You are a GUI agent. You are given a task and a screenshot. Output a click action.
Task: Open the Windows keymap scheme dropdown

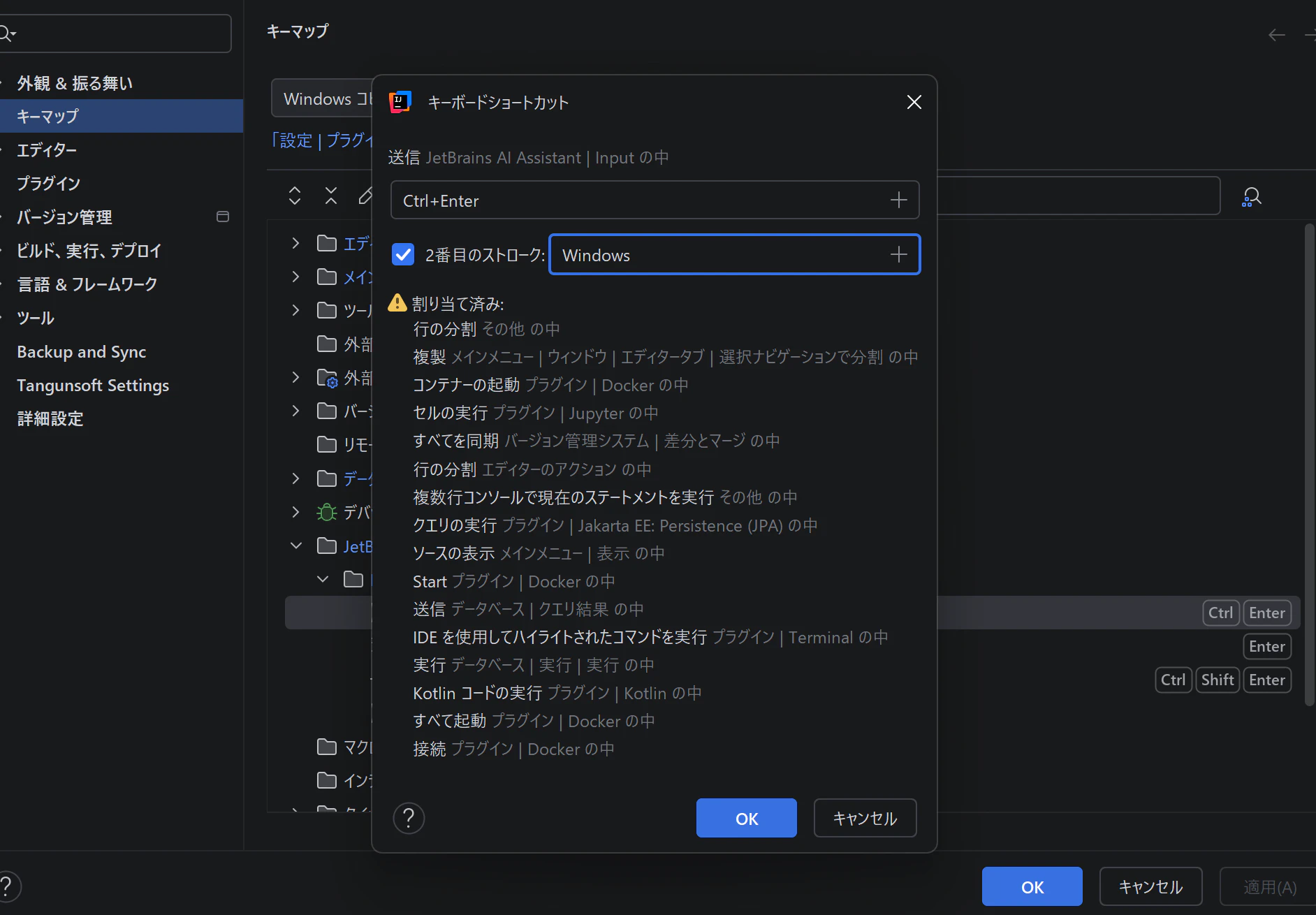pos(323,98)
